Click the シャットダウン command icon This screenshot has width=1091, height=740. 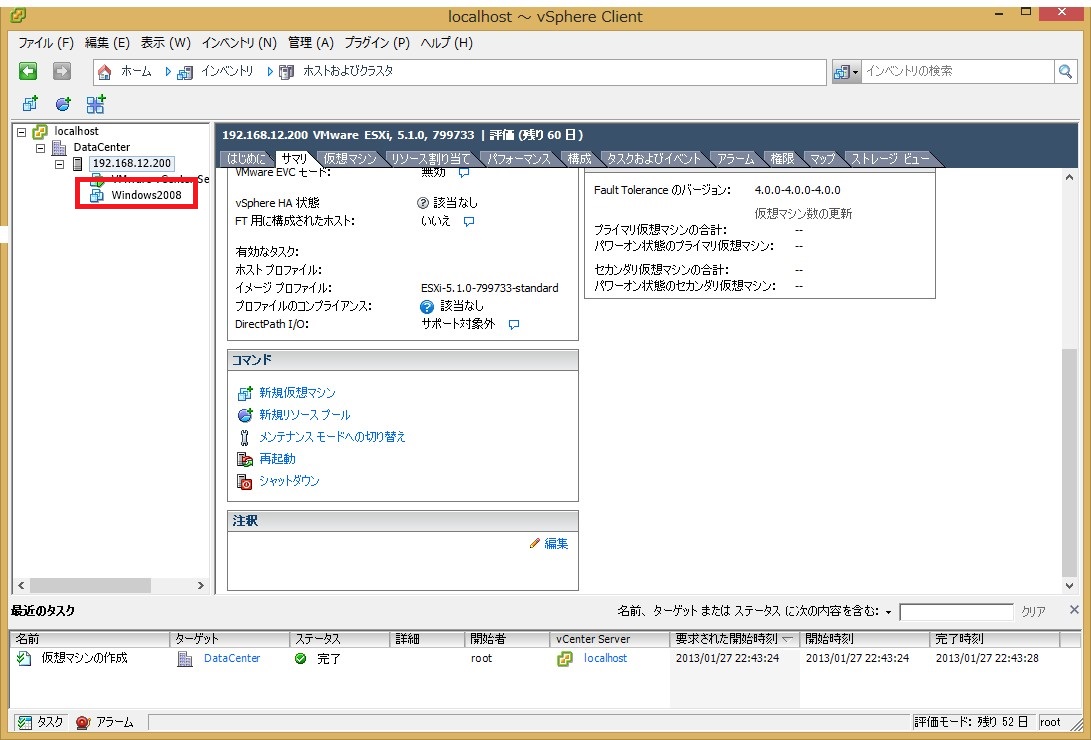(x=244, y=481)
